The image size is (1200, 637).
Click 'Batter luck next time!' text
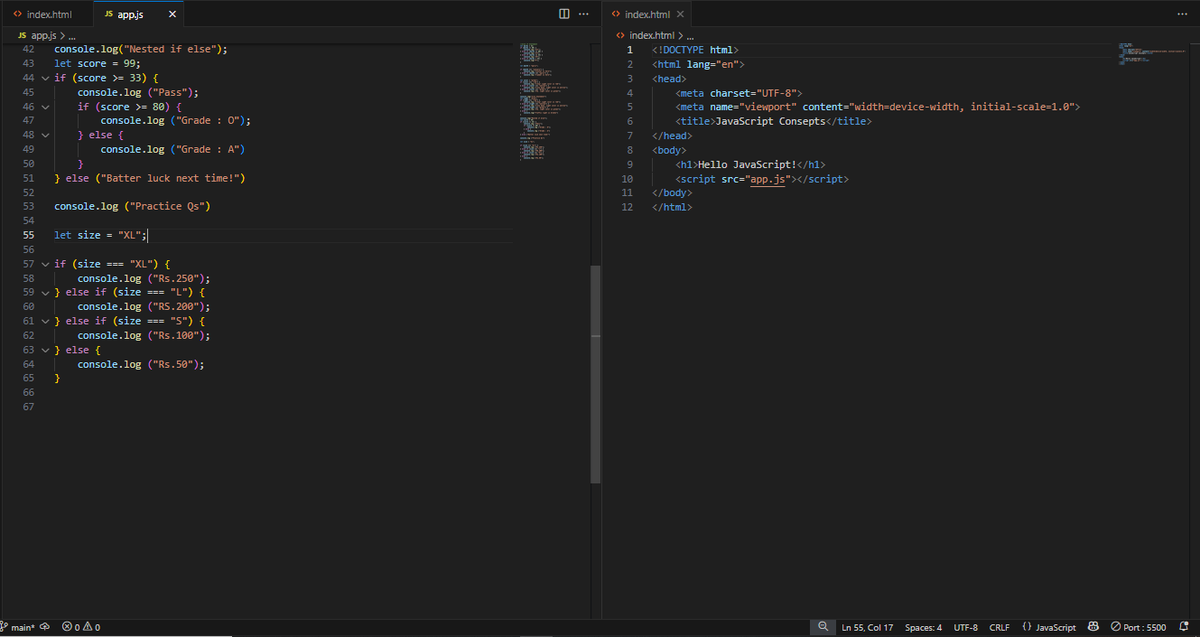point(168,178)
